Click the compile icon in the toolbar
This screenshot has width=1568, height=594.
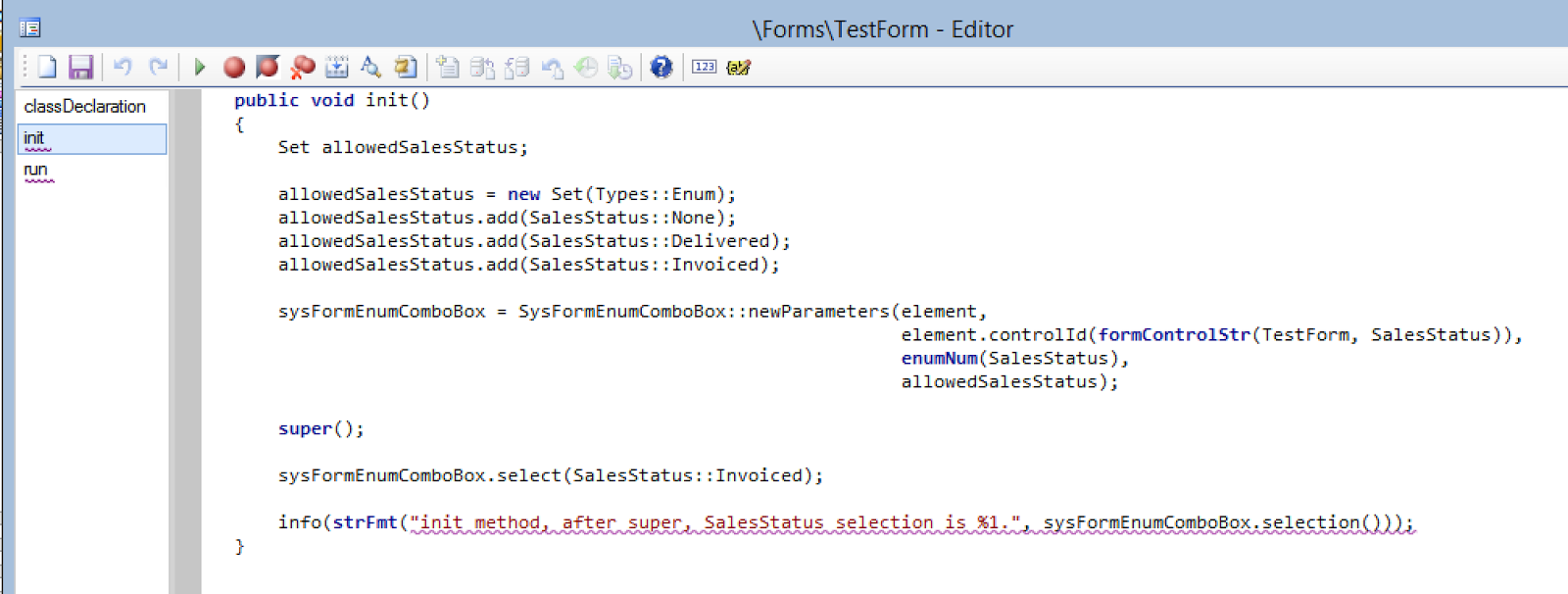pyautogui.click(x=336, y=67)
